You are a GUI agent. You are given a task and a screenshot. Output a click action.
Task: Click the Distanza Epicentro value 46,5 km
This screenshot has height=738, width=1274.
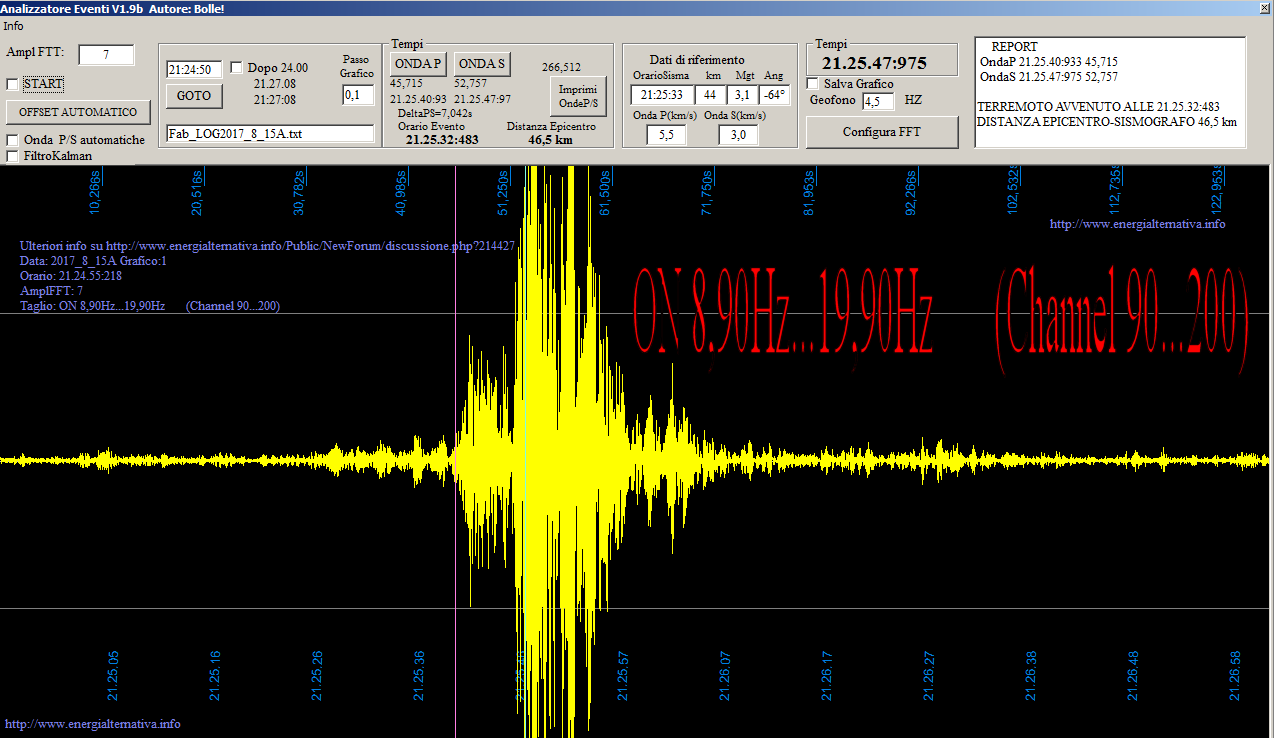[x=550, y=140]
